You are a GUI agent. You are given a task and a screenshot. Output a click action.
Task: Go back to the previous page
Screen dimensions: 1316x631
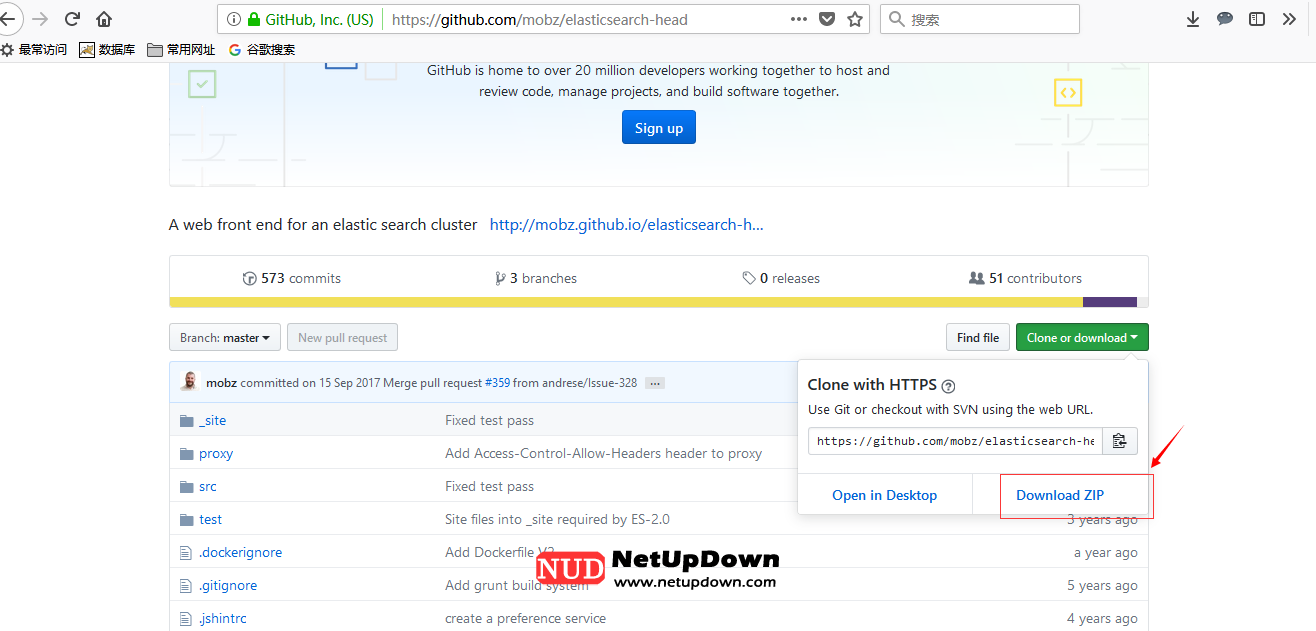click(x=7, y=19)
